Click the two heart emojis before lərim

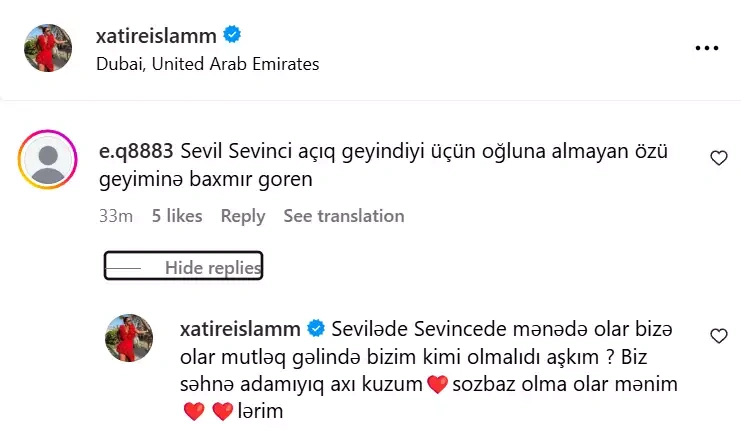pos(207,412)
